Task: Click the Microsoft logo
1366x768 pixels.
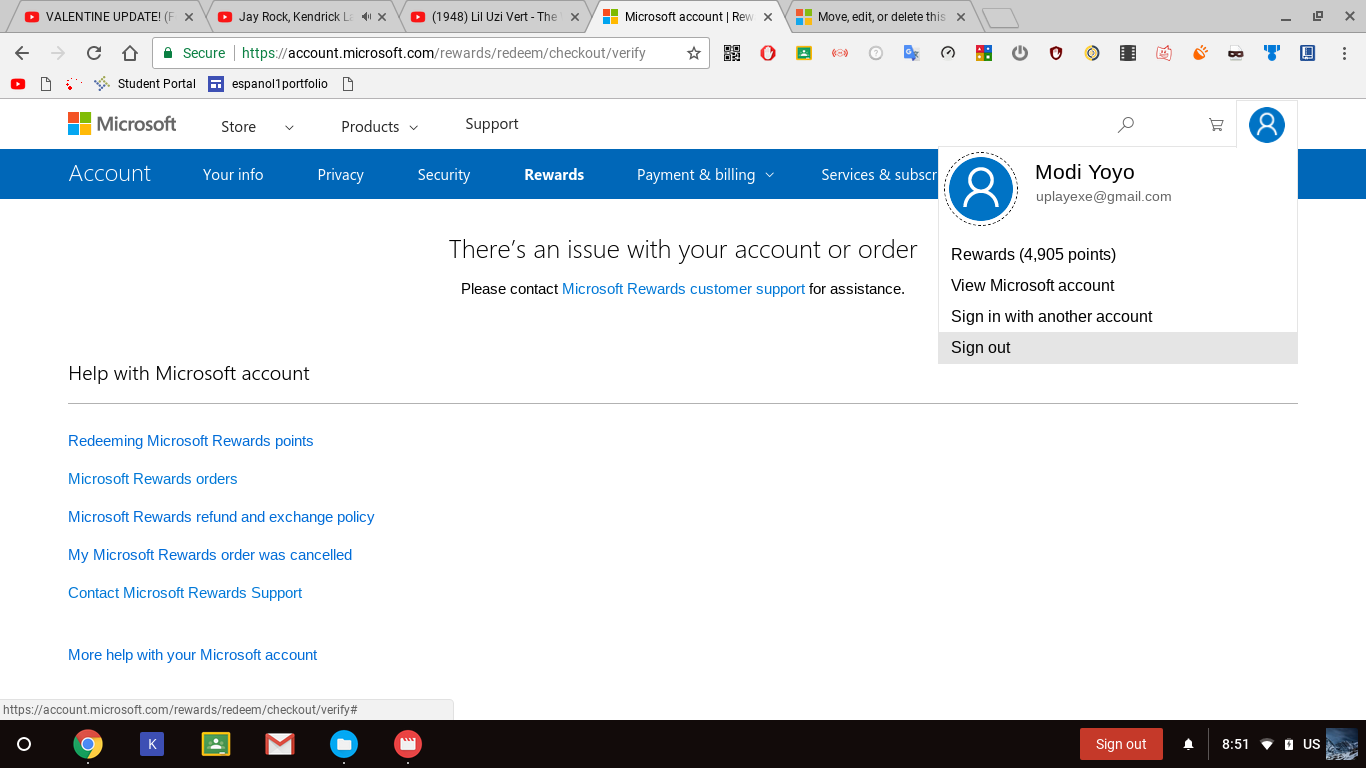Action: [122, 124]
